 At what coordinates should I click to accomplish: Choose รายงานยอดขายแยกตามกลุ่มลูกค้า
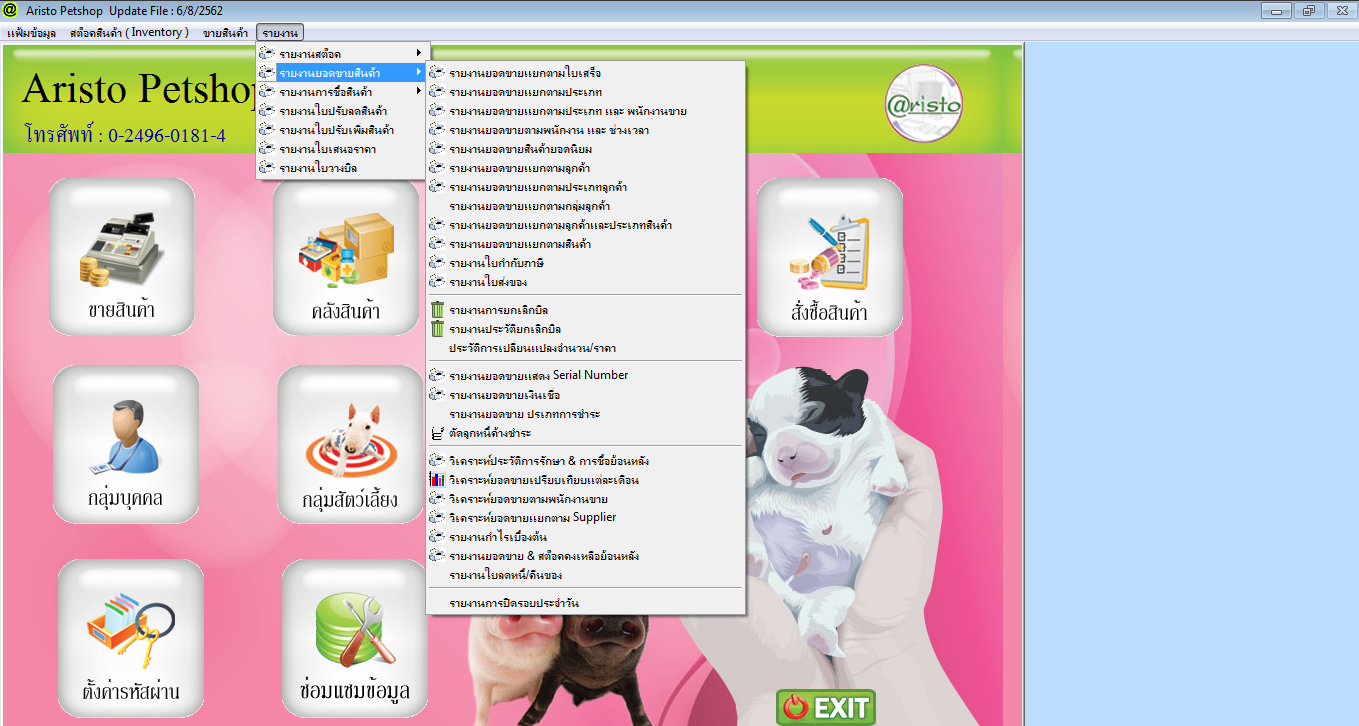pos(585,206)
